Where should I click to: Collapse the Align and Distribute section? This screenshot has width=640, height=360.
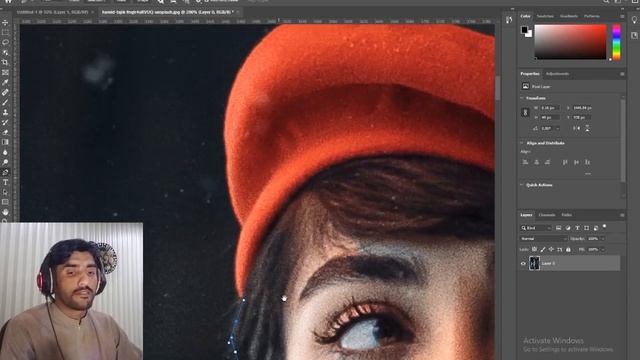tap(522, 143)
